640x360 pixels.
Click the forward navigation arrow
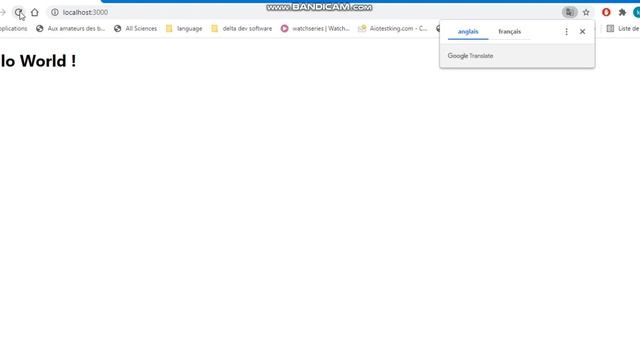pyautogui.click(x=3, y=12)
